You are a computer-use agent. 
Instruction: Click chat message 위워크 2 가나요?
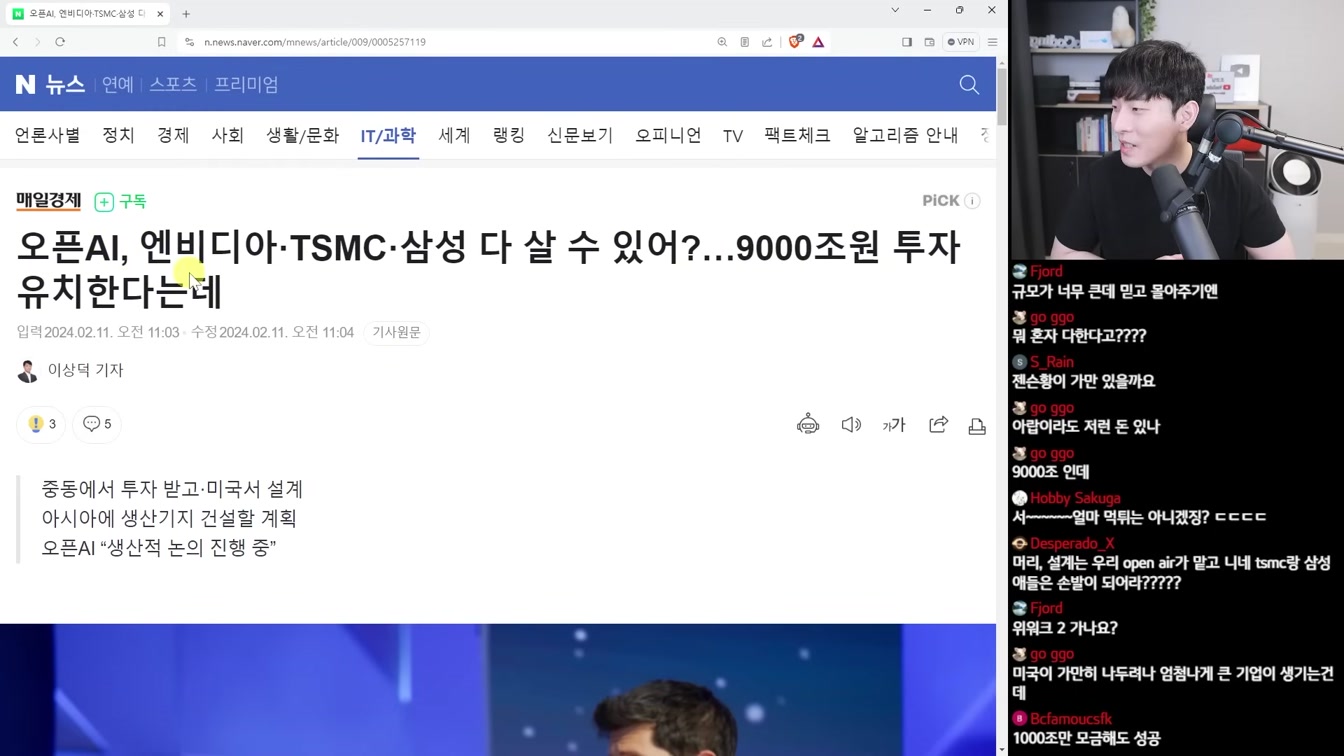pos(1064,628)
